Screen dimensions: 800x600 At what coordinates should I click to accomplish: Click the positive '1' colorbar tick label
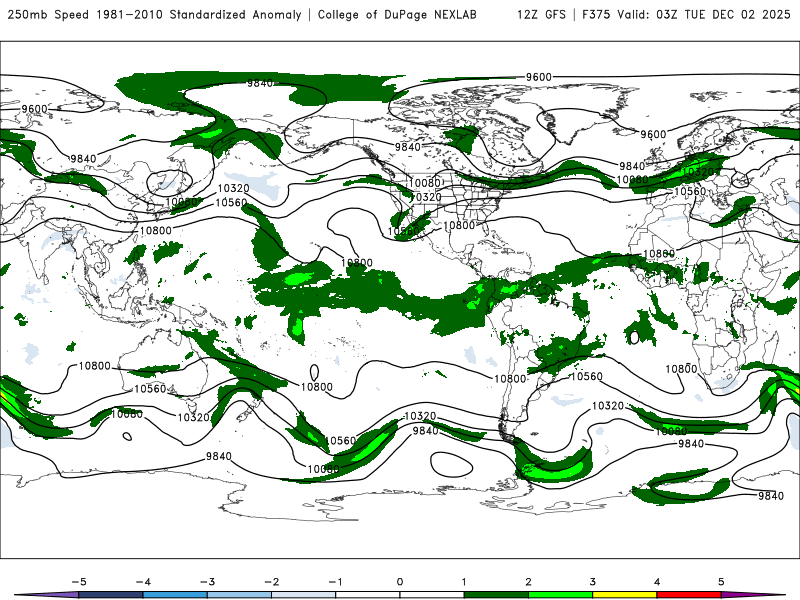tap(464, 582)
